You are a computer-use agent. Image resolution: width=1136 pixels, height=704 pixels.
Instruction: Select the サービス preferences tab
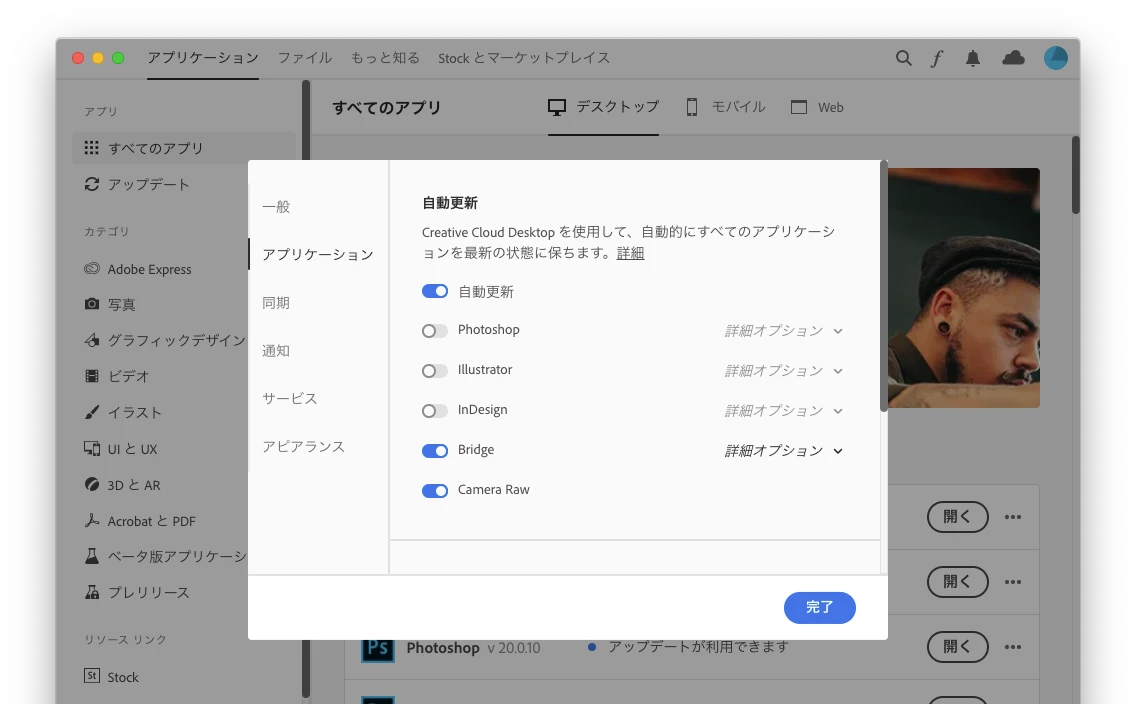(x=290, y=398)
